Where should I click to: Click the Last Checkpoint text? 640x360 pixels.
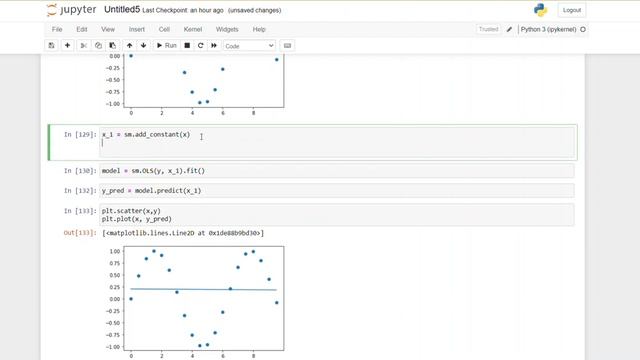183,11
